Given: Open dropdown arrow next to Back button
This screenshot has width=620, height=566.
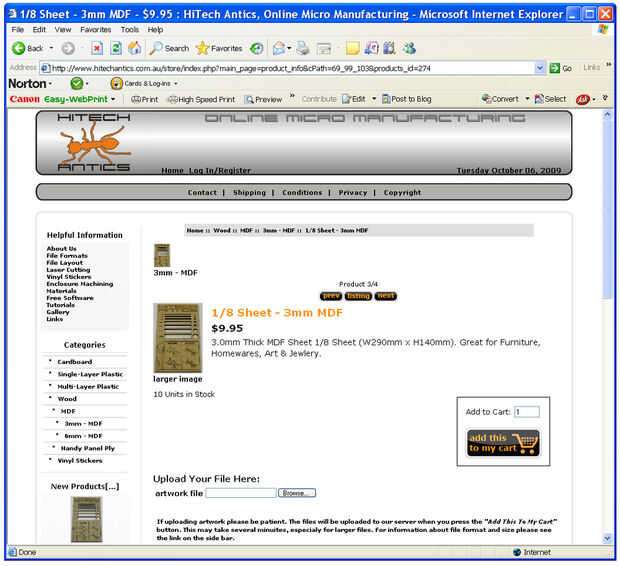Looking at the screenshot, I should [51, 48].
